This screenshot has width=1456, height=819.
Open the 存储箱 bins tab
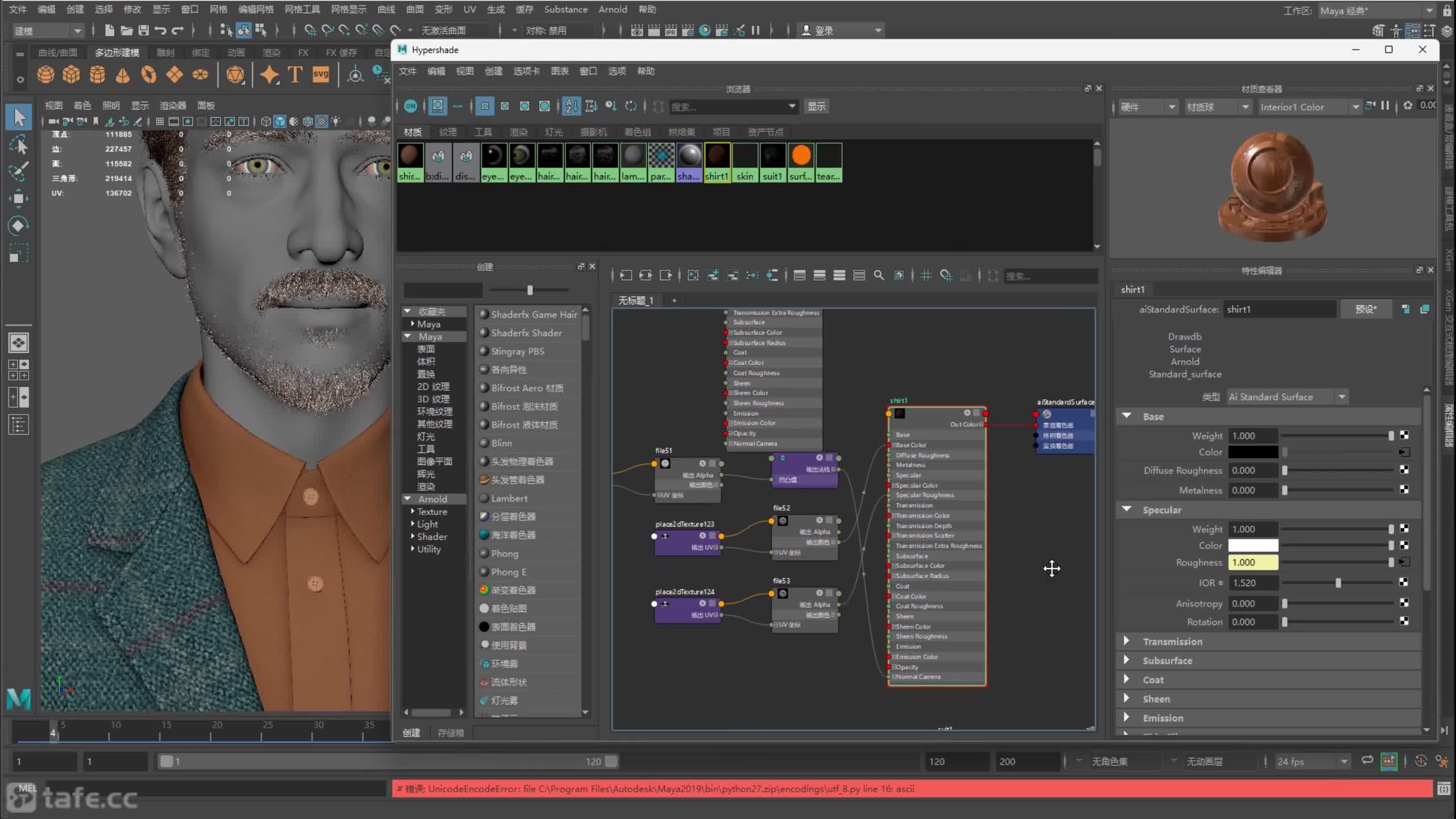[450, 733]
